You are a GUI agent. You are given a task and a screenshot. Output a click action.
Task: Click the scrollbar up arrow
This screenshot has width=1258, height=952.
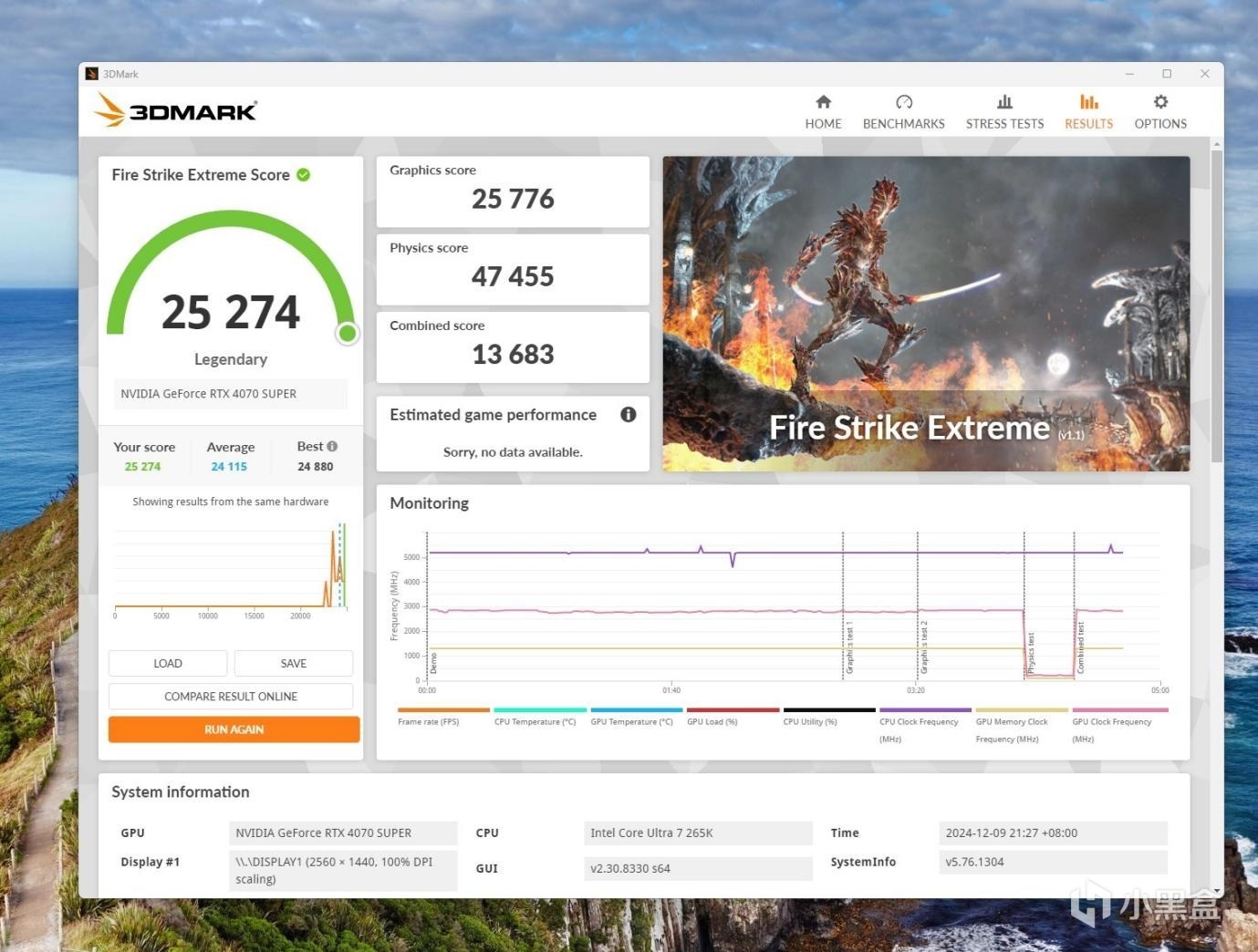coord(1217,144)
